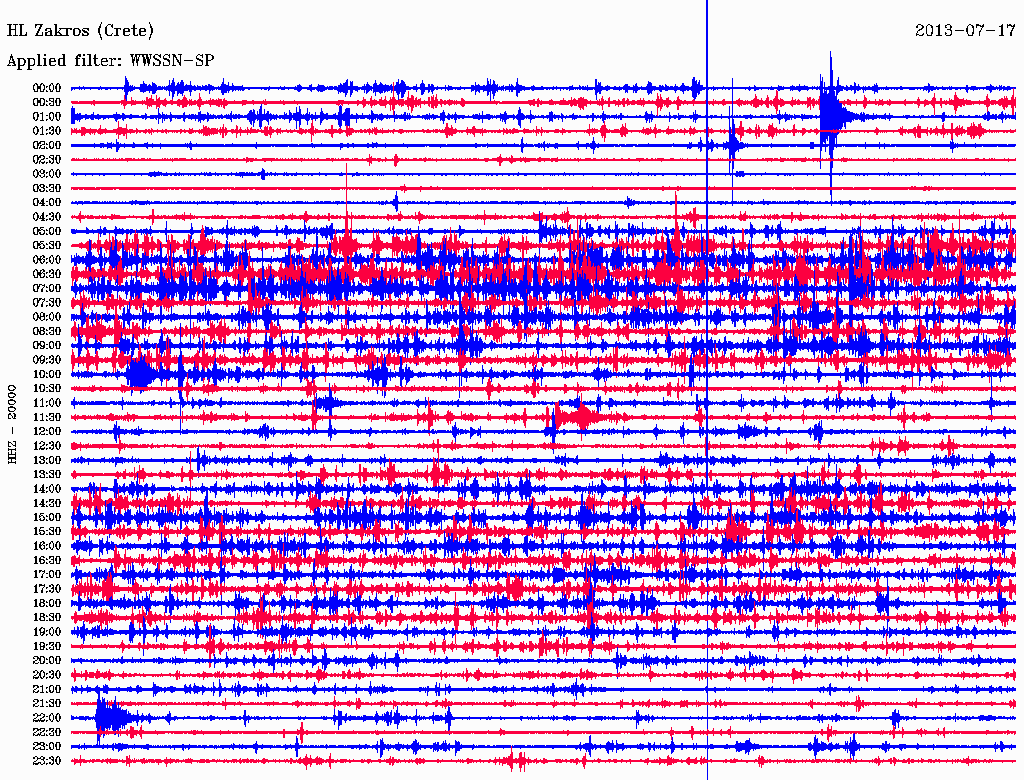Click the 10:30 time label
1024x780 pixels.
47,389
